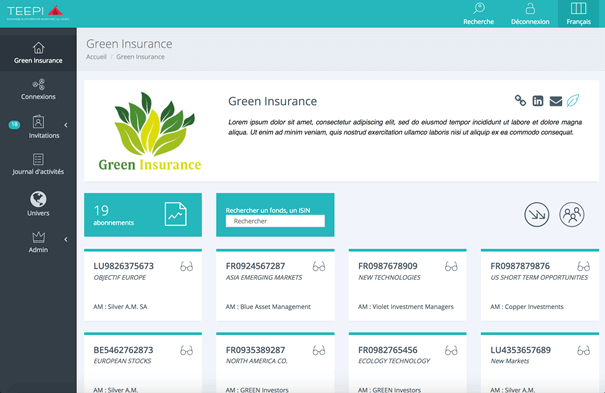Click the double-arrow circle icon
This screenshot has height=393, width=605.
536,214
